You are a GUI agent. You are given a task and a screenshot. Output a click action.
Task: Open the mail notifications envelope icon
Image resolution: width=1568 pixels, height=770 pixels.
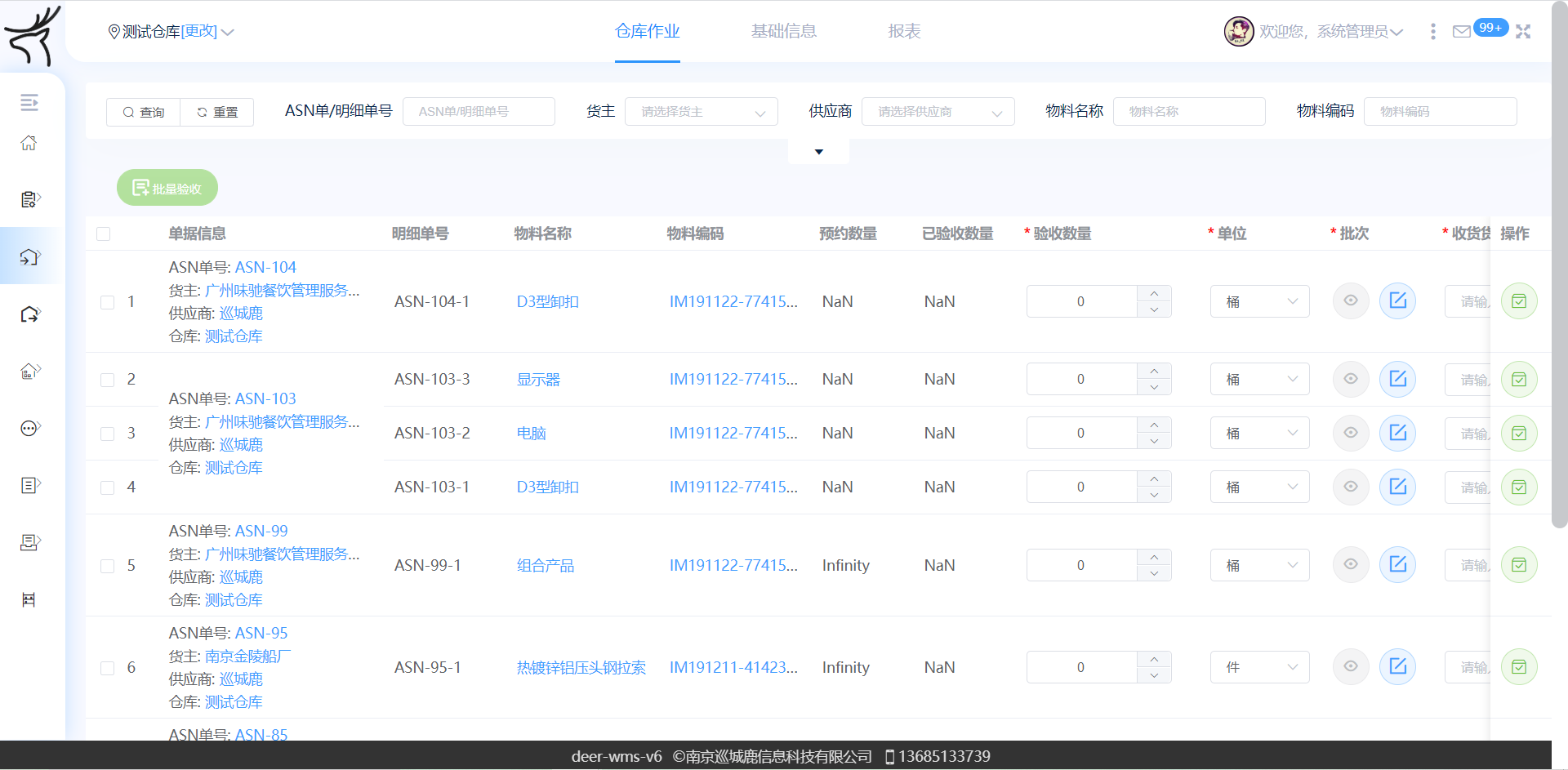(x=1461, y=32)
